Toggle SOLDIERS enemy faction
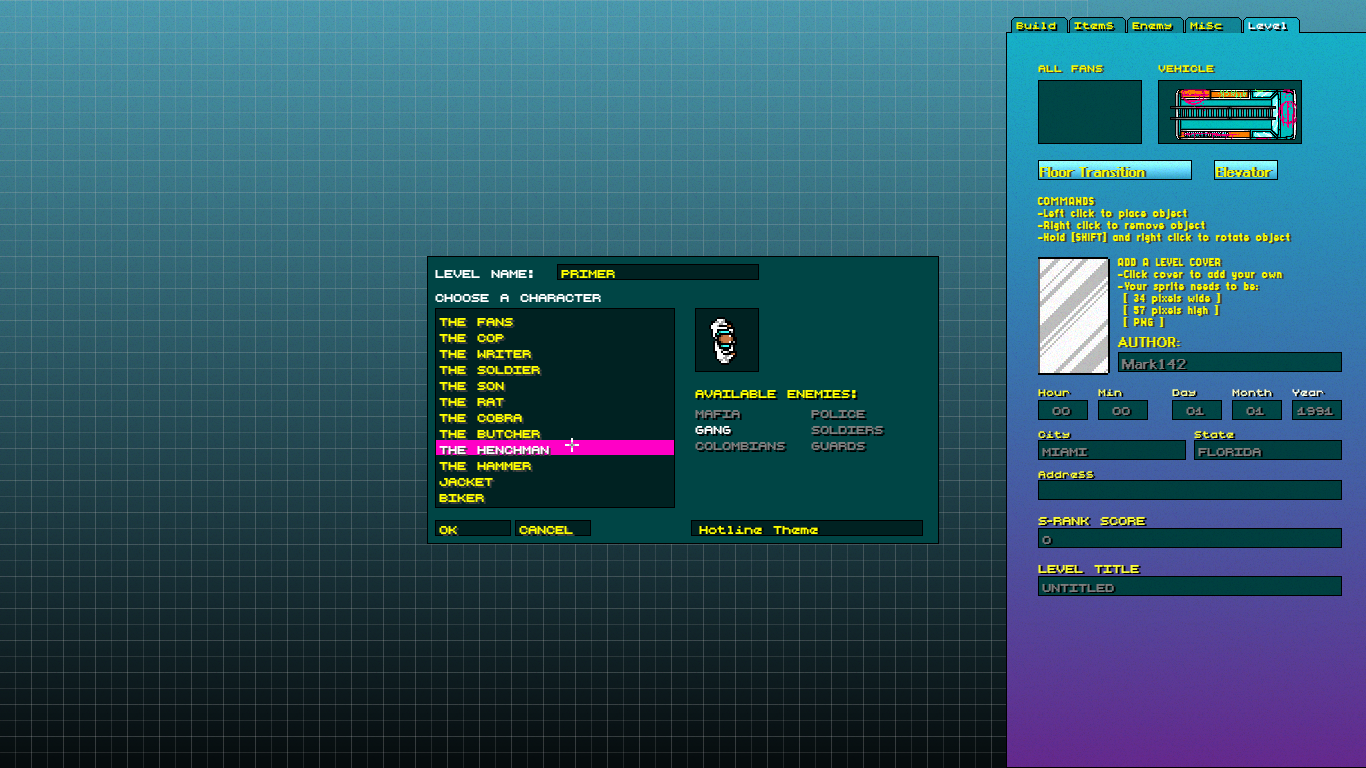Viewport: 1366px width, 768px height. point(848,430)
